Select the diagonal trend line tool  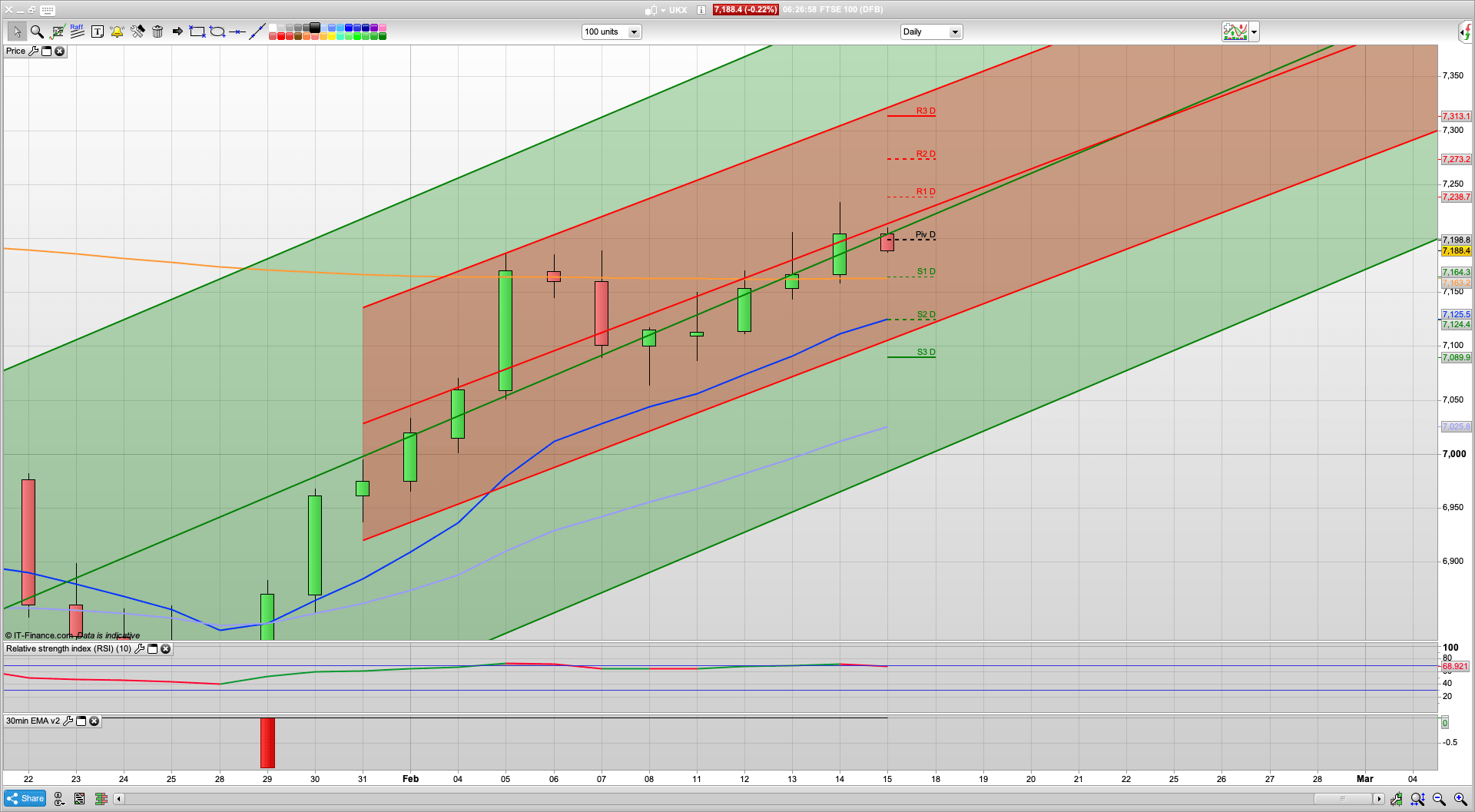[257, 31]
